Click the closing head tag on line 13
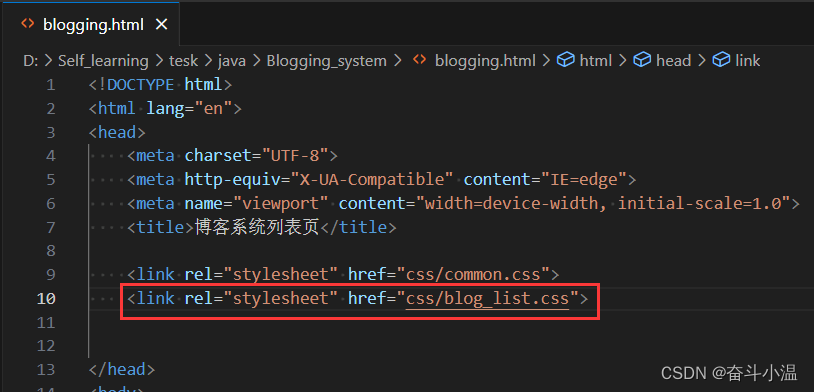814x392 pixels. click(x=122, y=369)
